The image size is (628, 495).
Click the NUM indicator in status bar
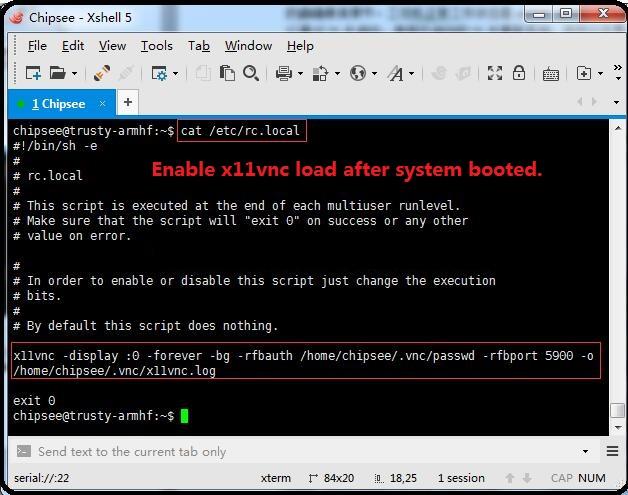click(x=592, y=478)
